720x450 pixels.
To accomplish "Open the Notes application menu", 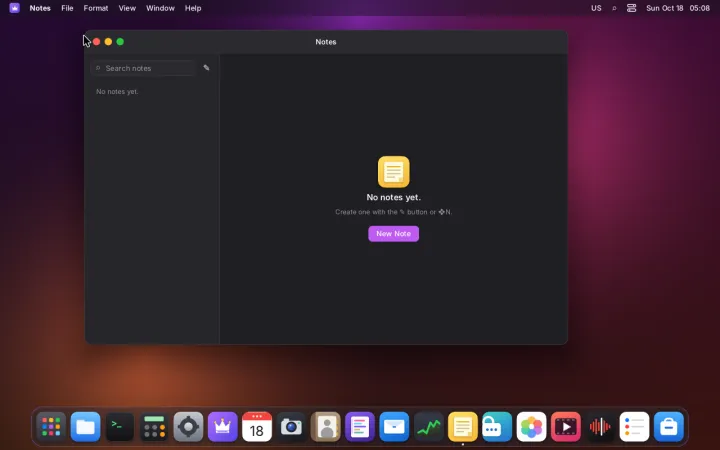I will 40,8.
